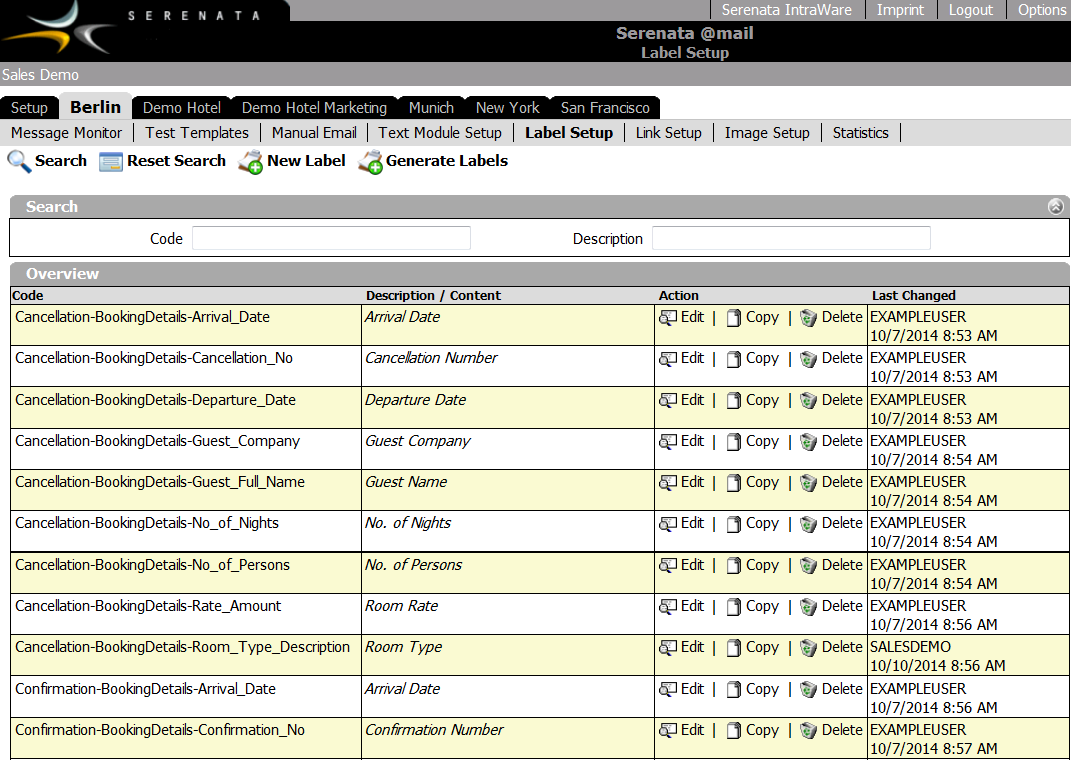1071x760 pixels.
Task: Open Link Setup submenu
Action: (x=669, y=133)
